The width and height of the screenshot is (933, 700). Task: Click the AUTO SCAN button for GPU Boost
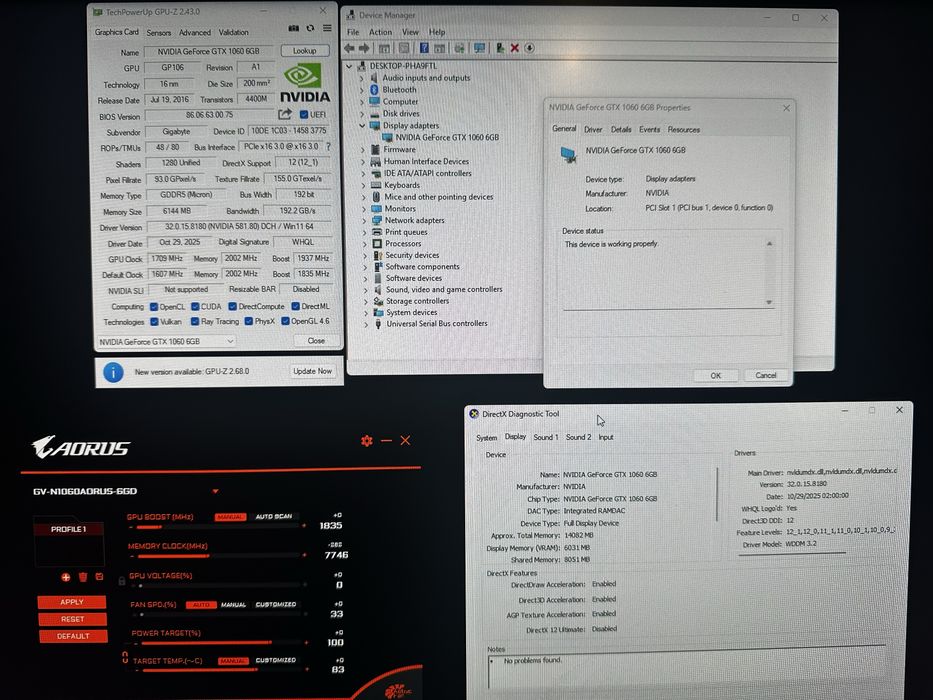(274, 517)
